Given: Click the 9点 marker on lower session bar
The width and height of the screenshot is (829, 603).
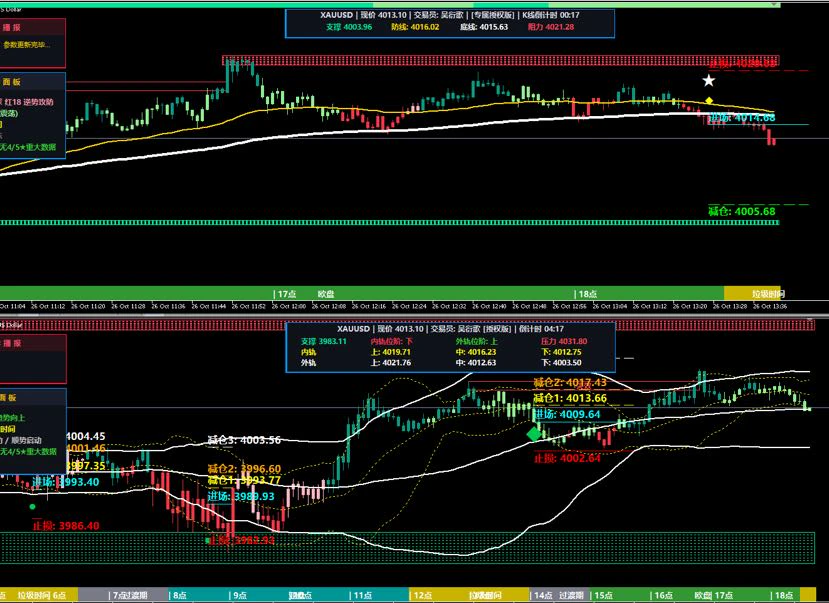Looking at the screenshot, I should click(238, 595).
